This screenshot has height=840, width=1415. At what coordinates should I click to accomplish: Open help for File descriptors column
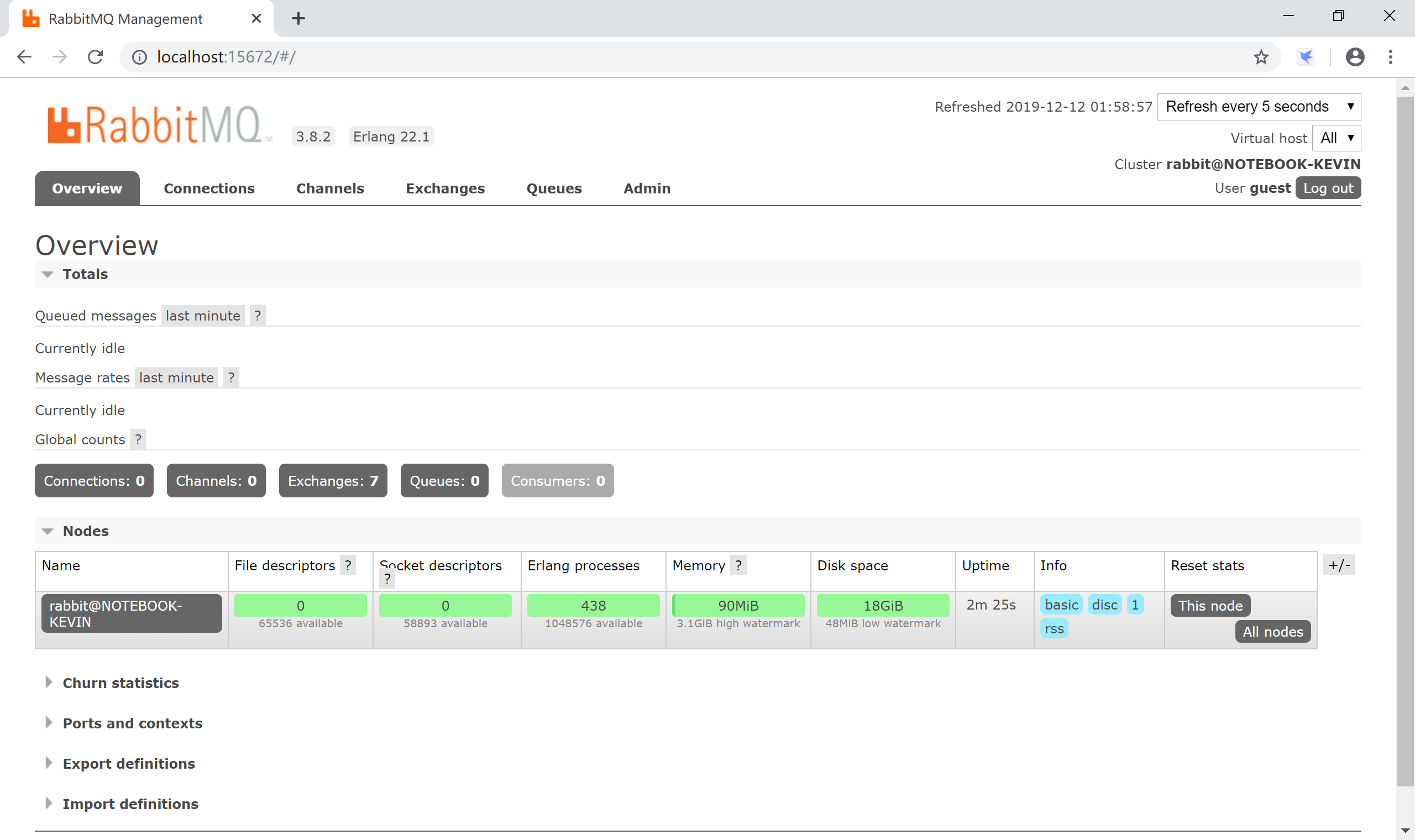(x=348, y=565)
